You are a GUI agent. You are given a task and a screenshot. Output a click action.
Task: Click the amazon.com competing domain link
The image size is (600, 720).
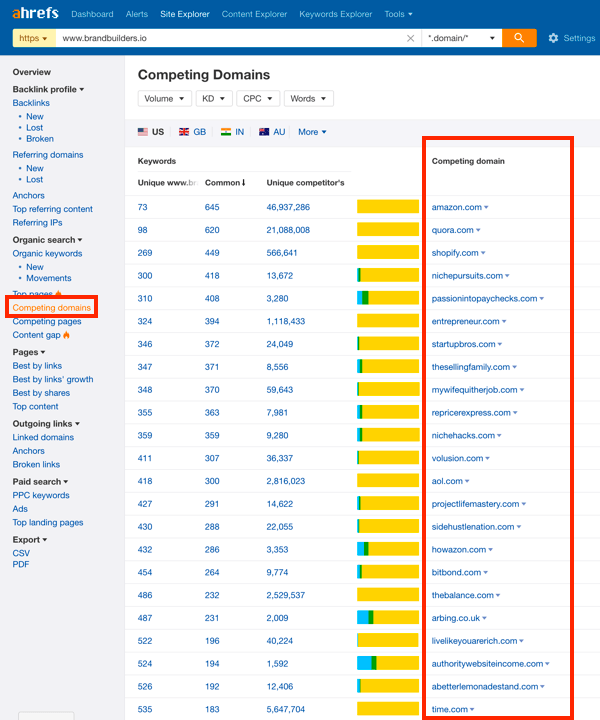click(x=456, y=207)
